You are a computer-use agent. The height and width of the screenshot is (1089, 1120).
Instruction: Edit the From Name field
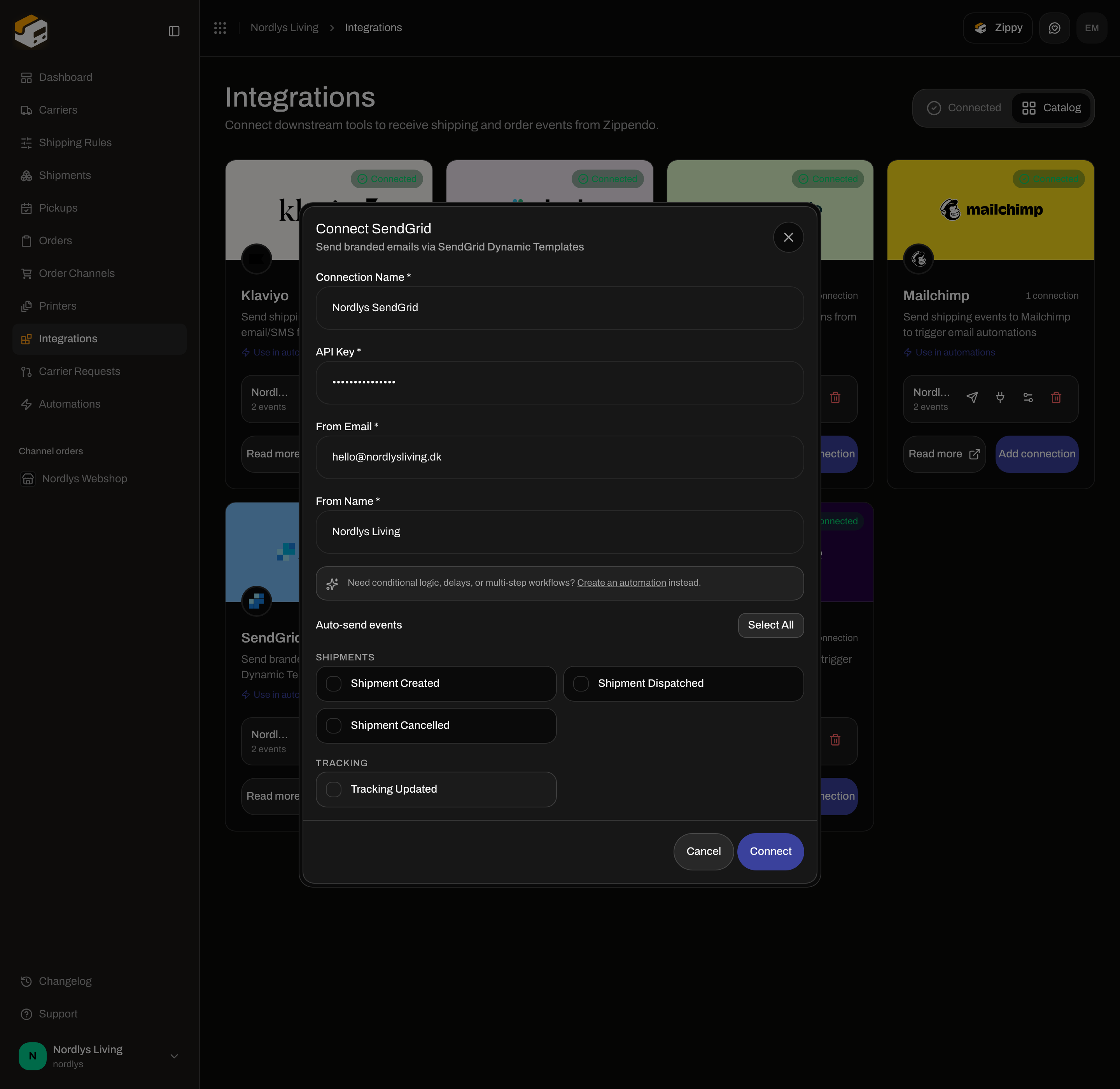[560, 532]
